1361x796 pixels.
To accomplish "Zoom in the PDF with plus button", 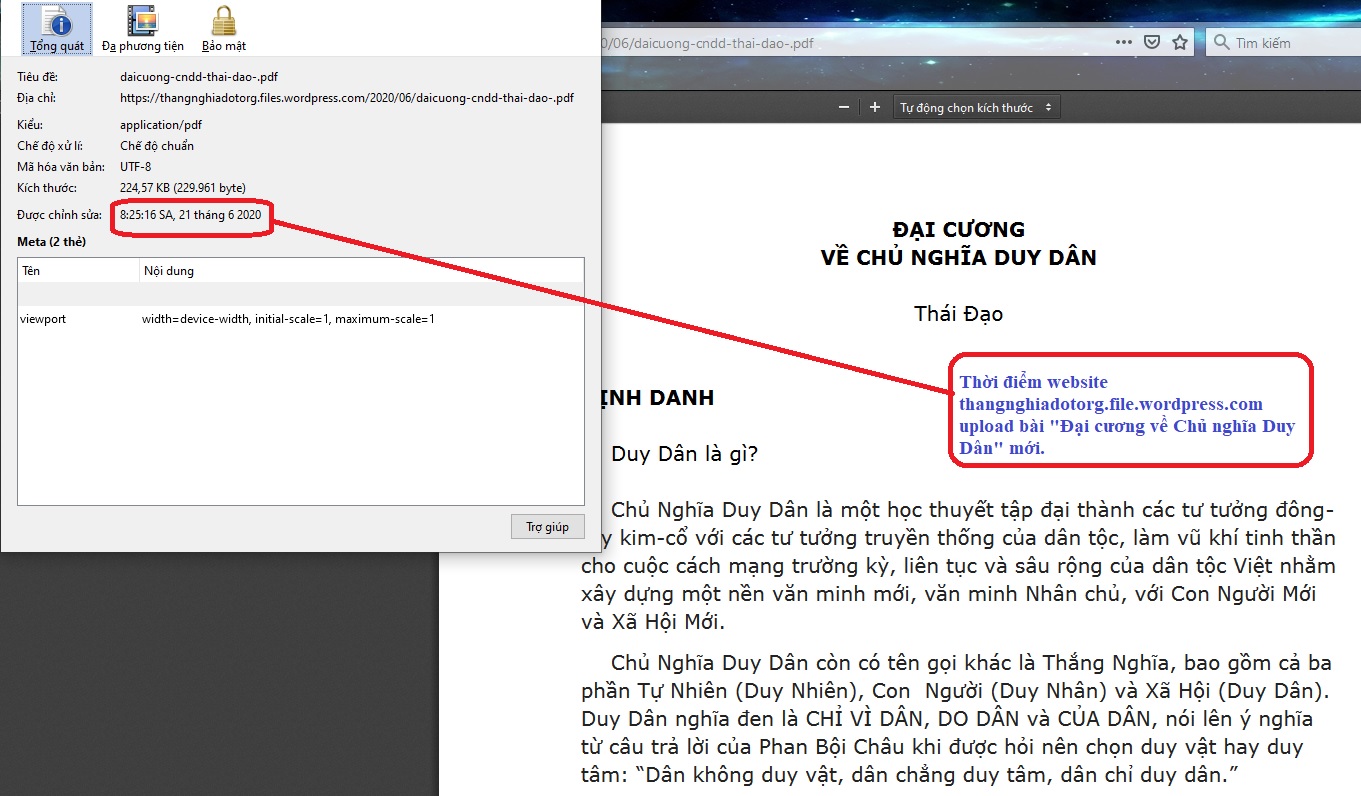I will (x=875, y=107).
